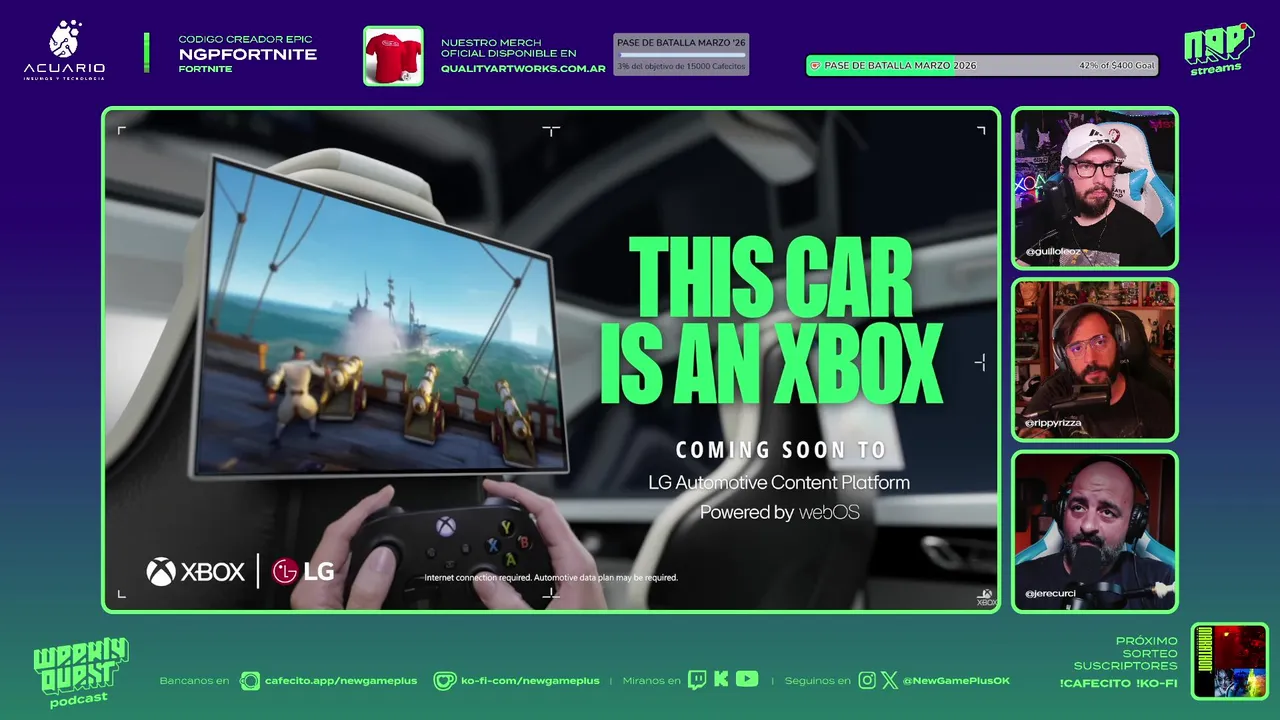Click the Twitch icon in footer
Image resolution: width=1280 pixels, height=720 pixels.
coord(697,681)
